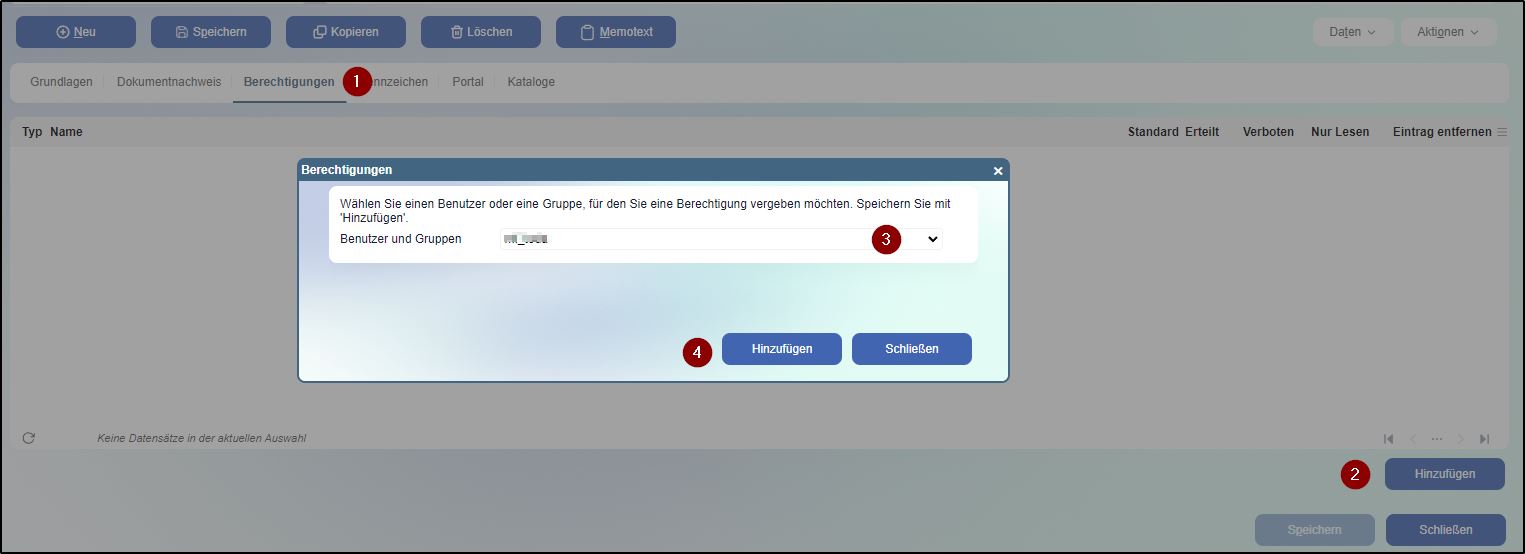Open the Memotext button
Viewport: 1525px width, 554px height.
click(616, 32)
